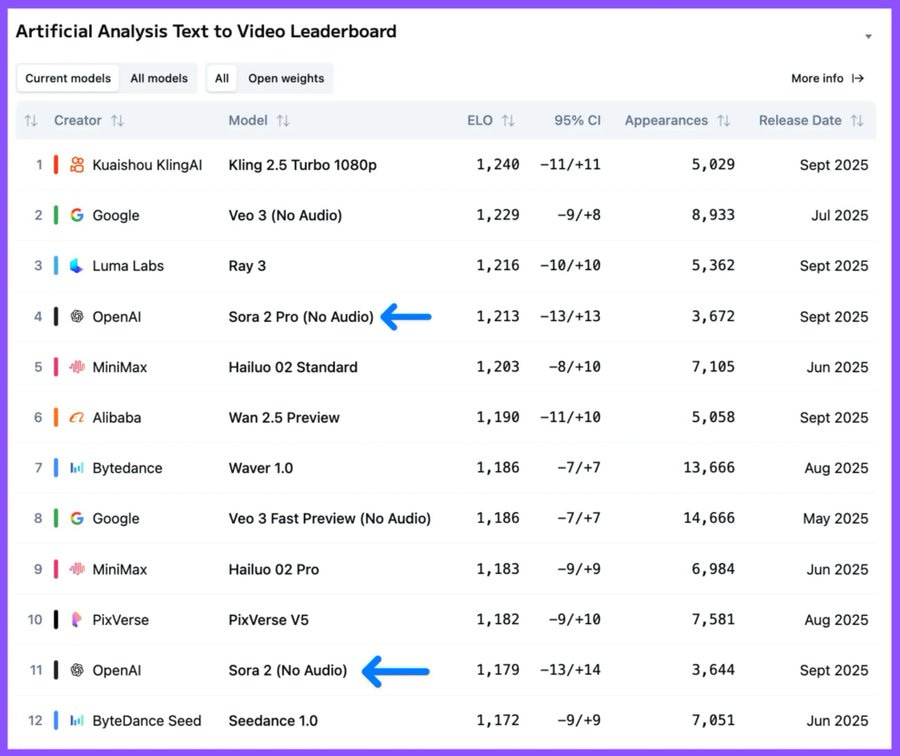Switch to Current models filter

point(68,78)
